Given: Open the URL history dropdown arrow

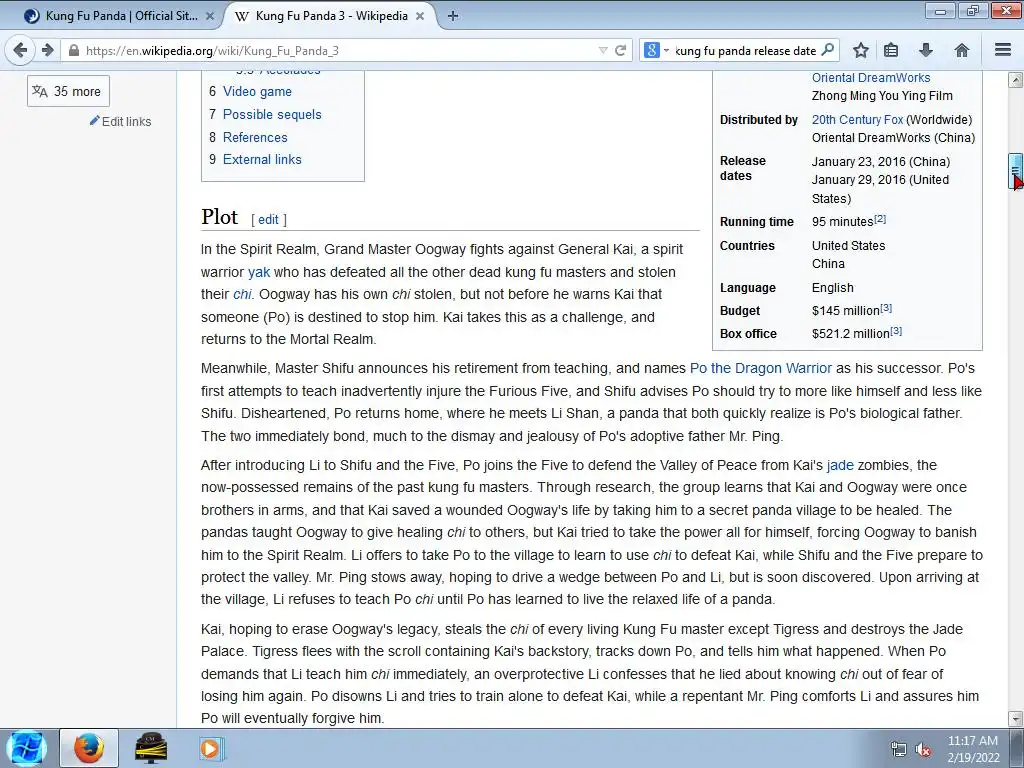Looking at the screenshot, I should coord(603,50).
